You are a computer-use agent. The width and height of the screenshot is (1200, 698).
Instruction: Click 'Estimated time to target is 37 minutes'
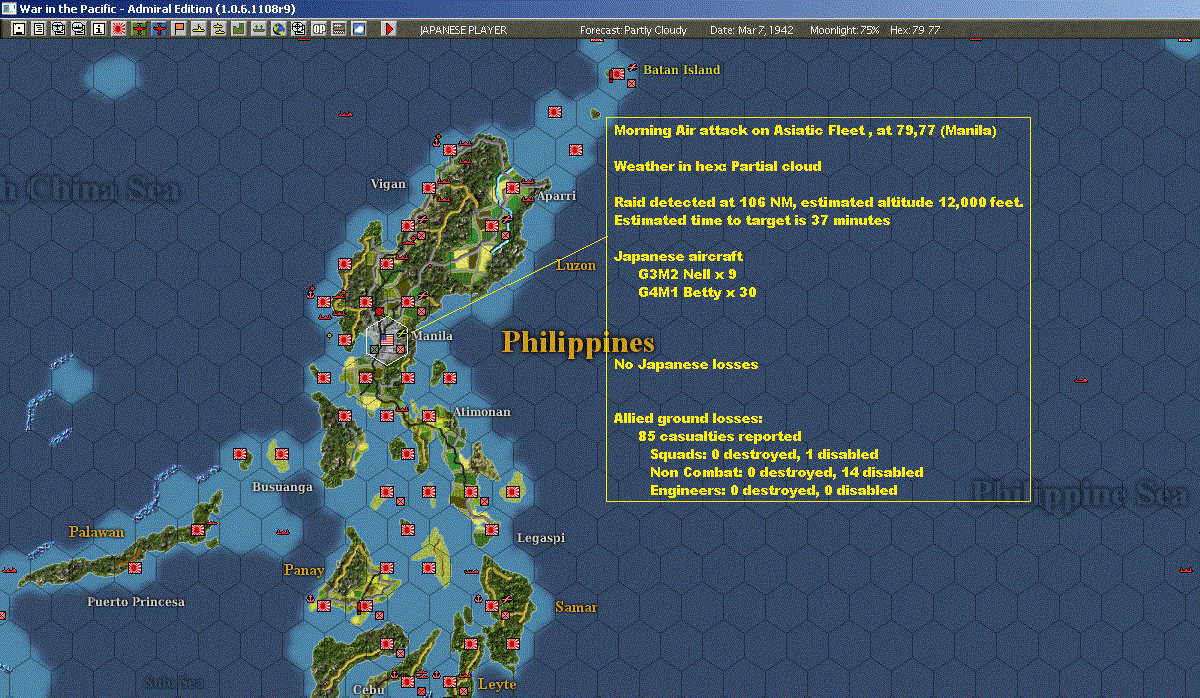[752, 220]
